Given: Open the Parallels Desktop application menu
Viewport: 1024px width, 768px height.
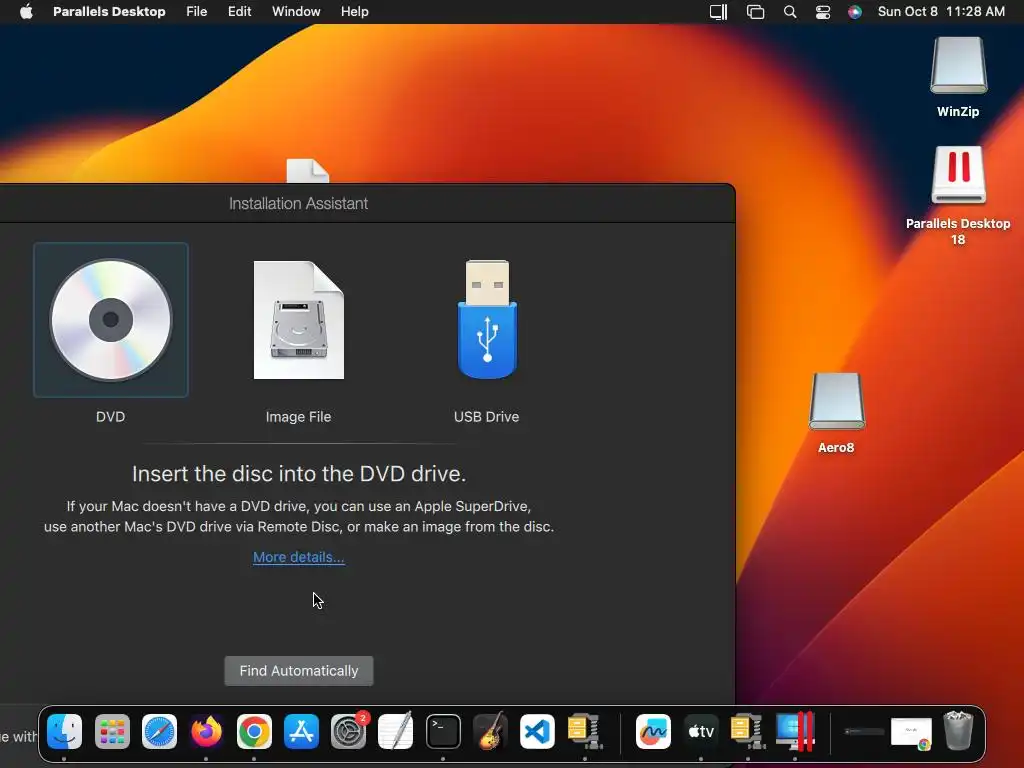Looking at the screenshot, I should tap(109, 12).
